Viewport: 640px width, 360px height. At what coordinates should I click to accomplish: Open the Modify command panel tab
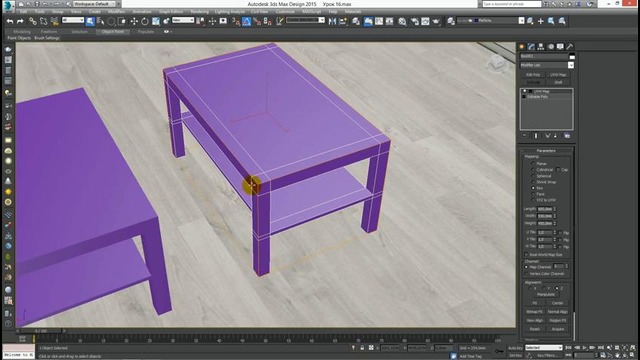pyautogui.click(x=531, y=47)
